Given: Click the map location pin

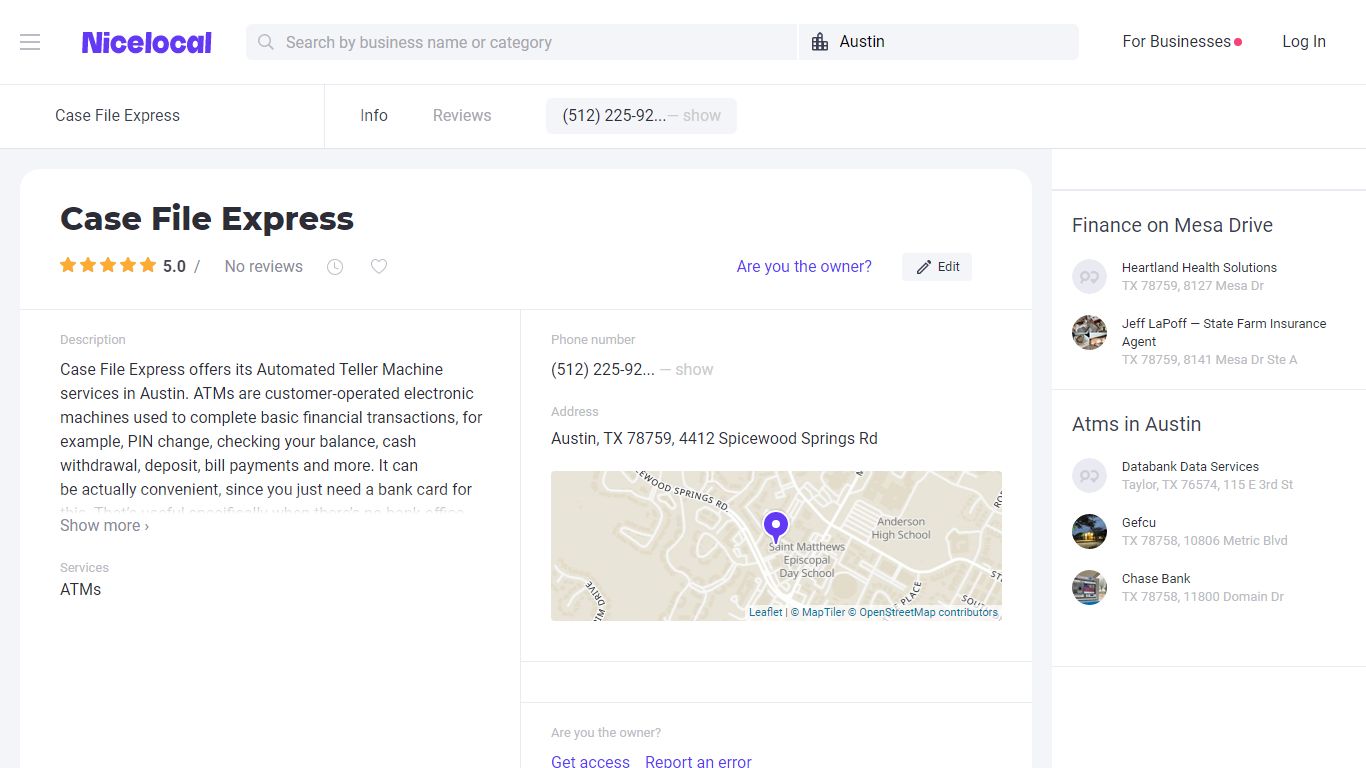Looking at the screenshot, I should coord(775,527).
